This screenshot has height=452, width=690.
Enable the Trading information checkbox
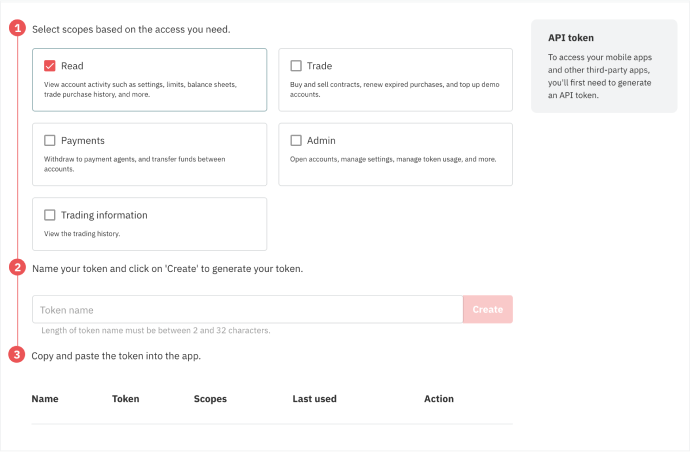50,215
